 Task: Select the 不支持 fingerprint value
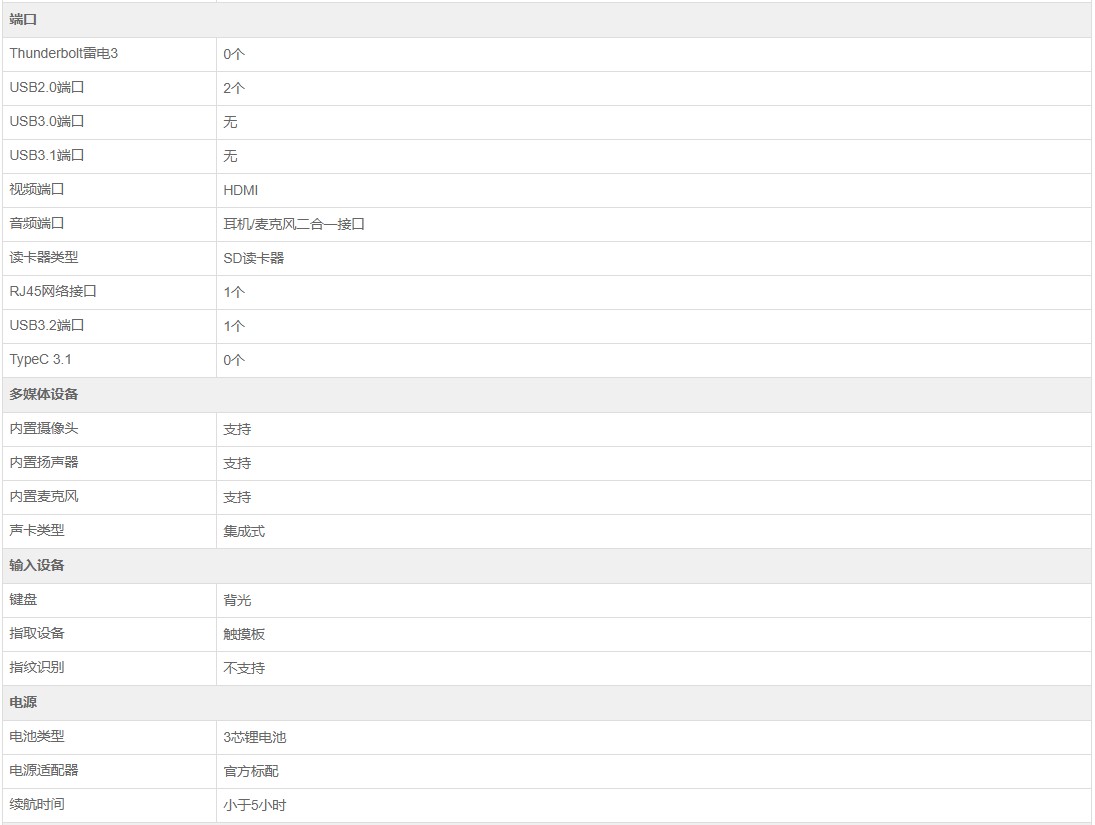(x=244, y=668)
